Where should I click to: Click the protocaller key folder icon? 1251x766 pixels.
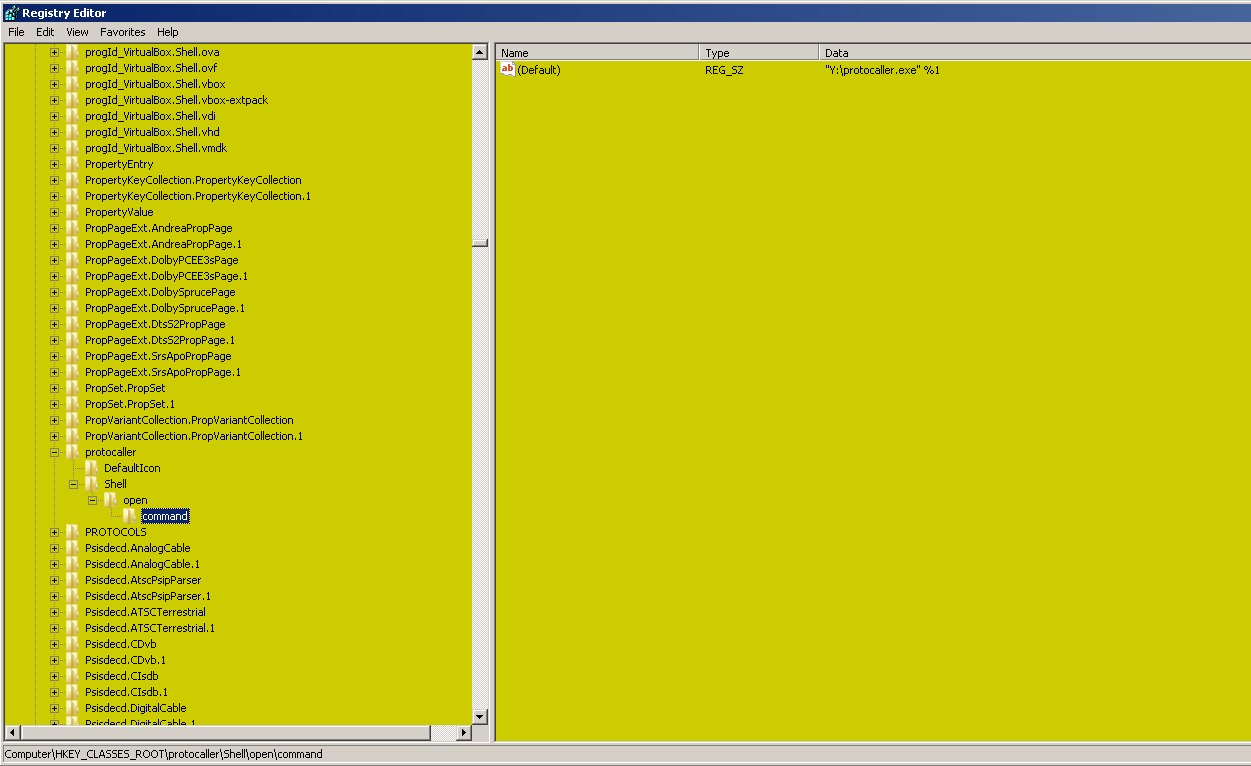click(72, 452)
